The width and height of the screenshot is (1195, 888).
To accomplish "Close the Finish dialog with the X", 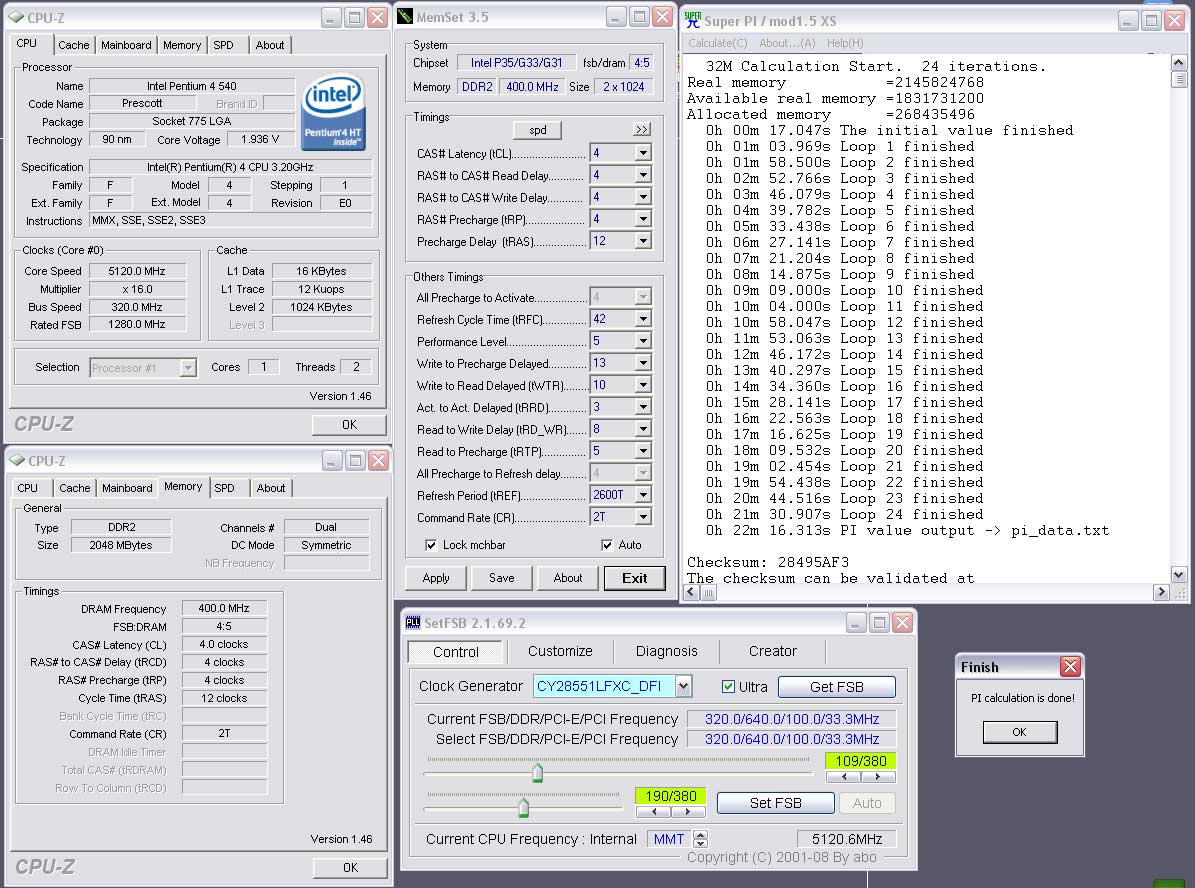I will point(1070,667).
